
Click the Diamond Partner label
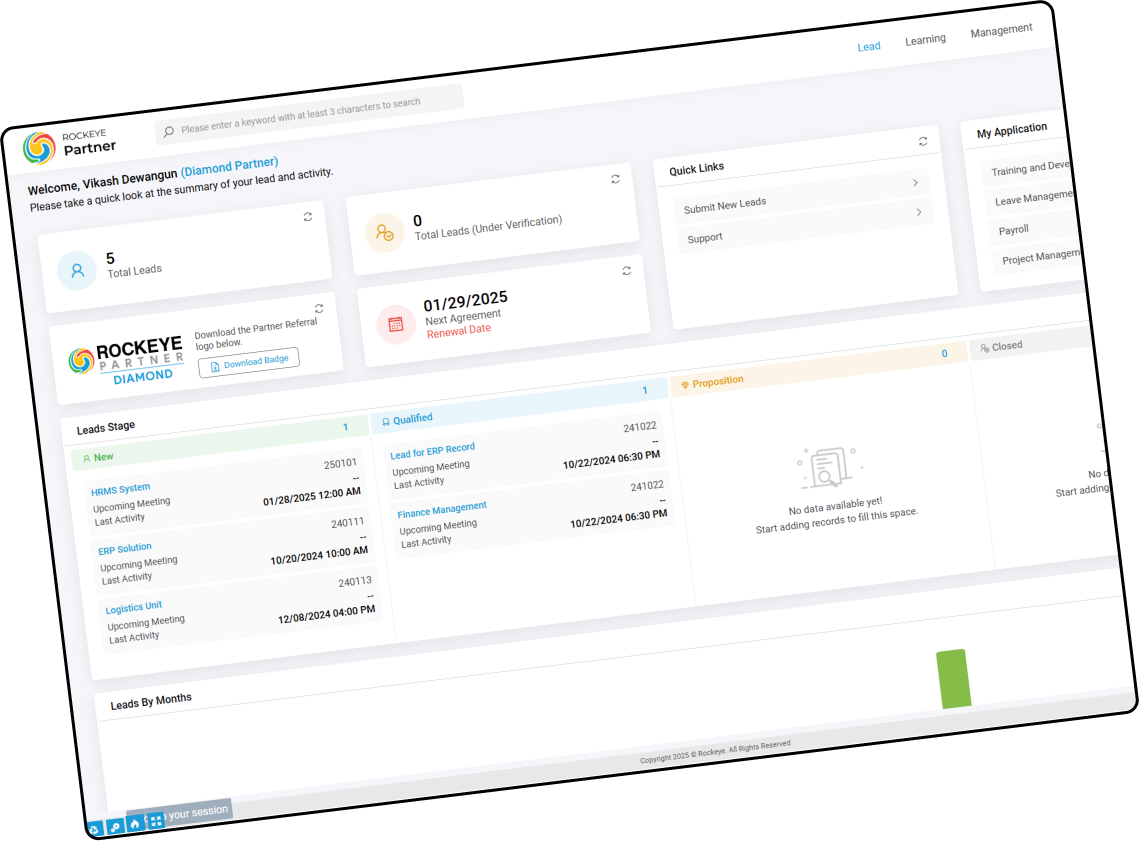[230, 168]
